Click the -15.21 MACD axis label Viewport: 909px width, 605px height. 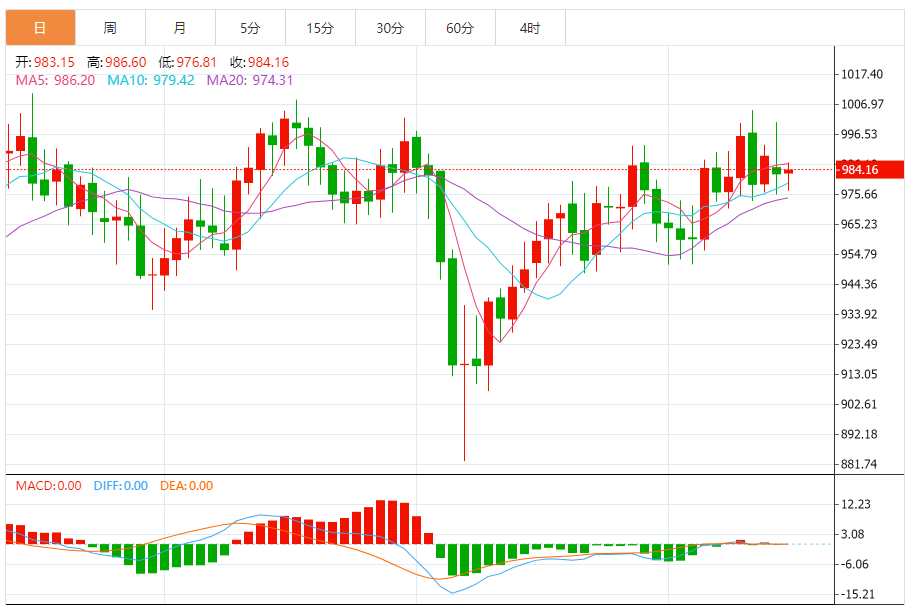tap(857, 595)
